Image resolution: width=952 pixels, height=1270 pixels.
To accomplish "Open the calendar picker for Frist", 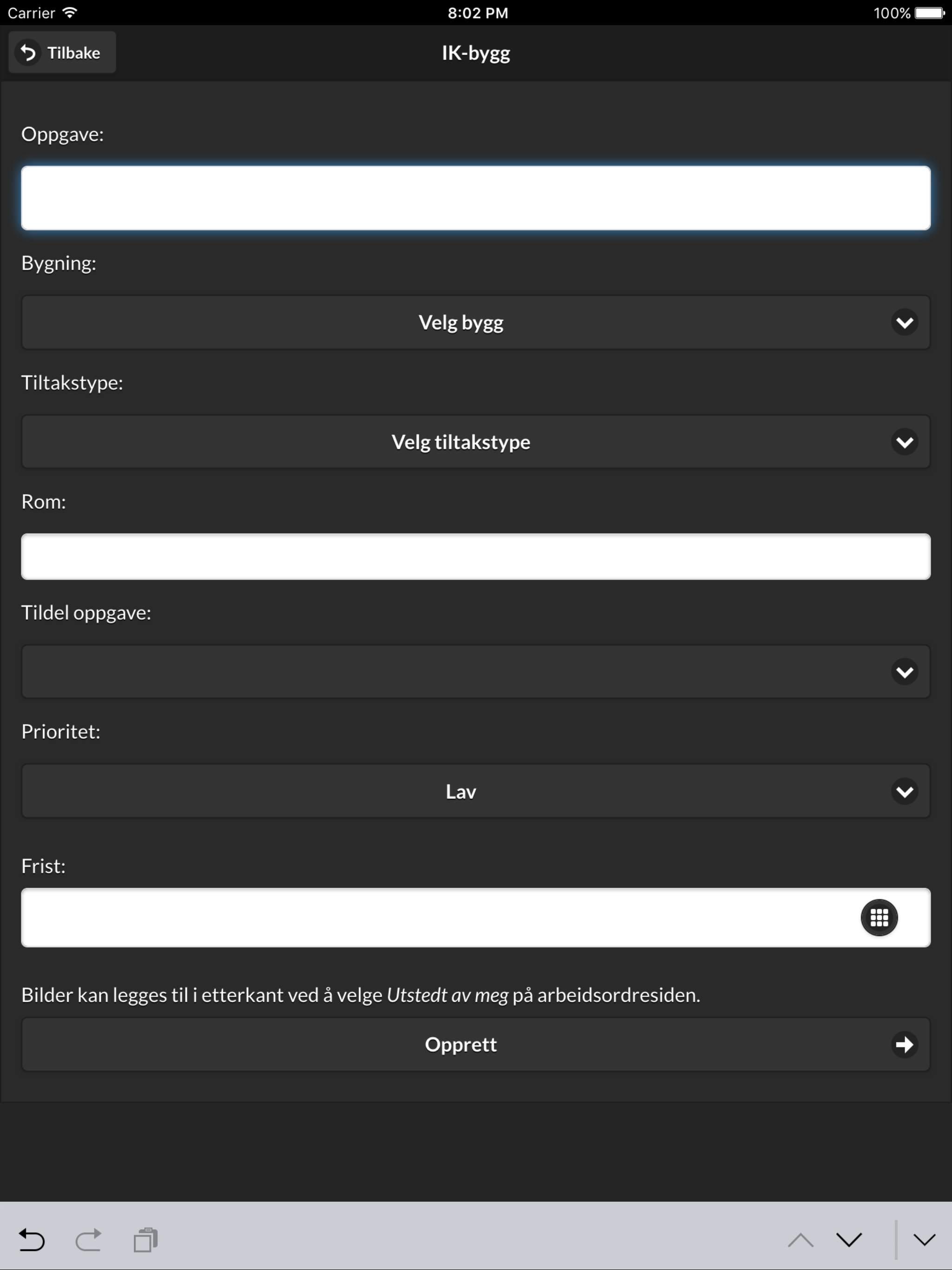I will (x=879, y=918).
